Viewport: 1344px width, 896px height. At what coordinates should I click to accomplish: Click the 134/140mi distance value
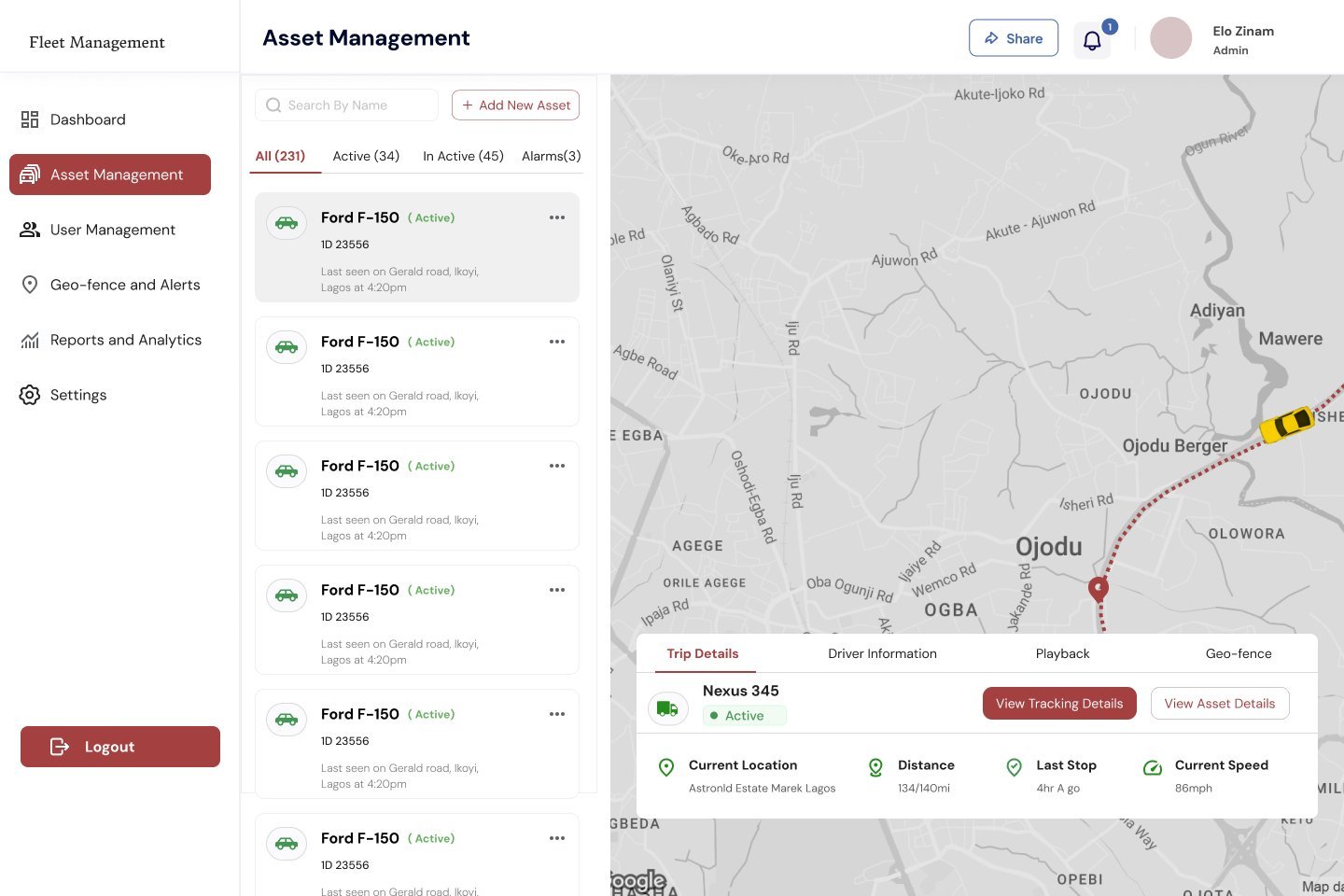point(924,789)
